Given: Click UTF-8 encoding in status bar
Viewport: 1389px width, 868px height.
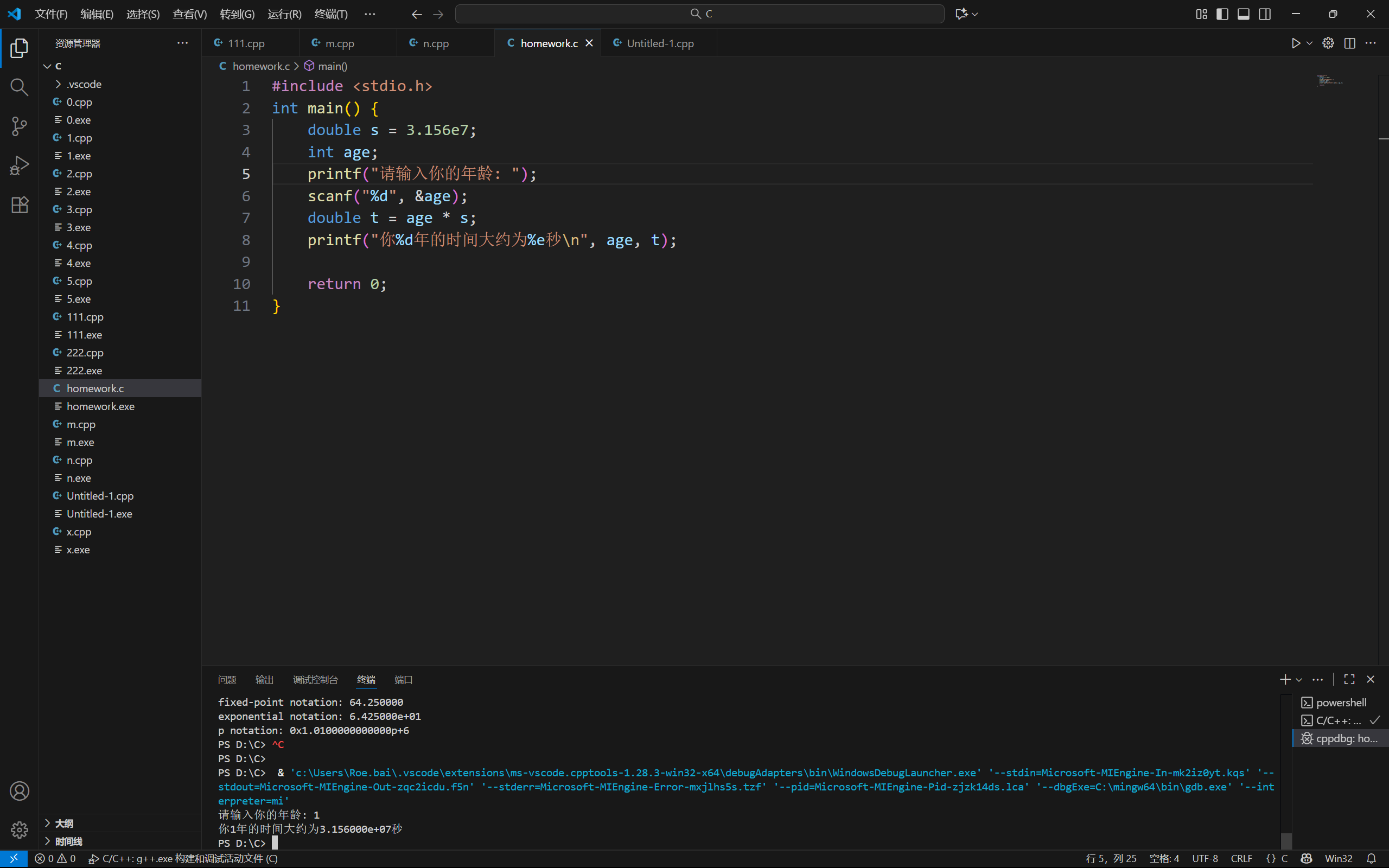Looking at the screenshot, I should click(1204, 858).
